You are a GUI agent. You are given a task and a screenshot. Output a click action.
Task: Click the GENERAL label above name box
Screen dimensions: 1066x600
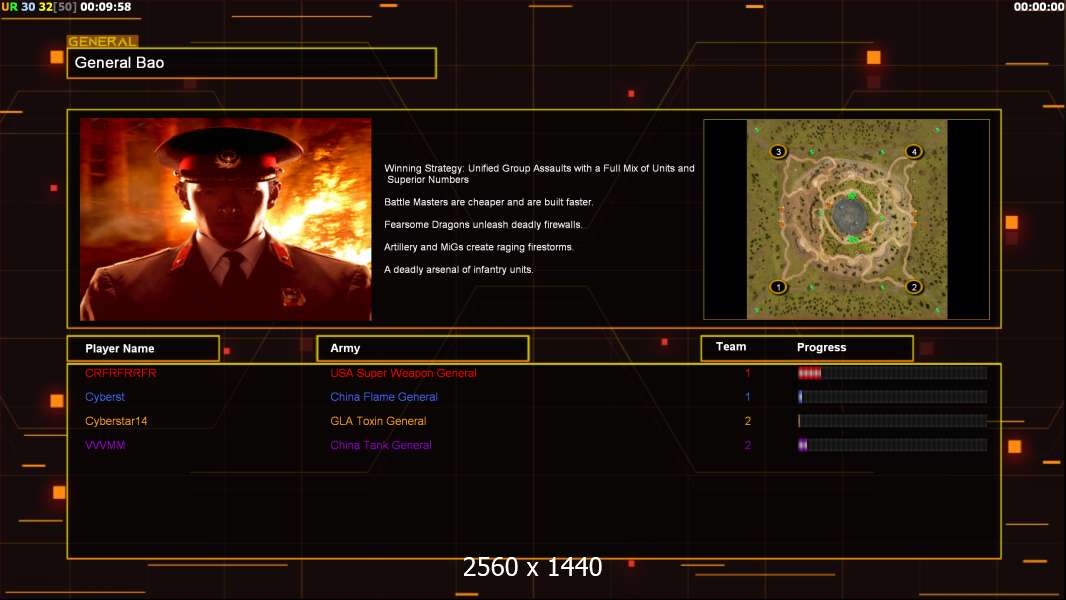pyautogui.click(x=102, y=41)
